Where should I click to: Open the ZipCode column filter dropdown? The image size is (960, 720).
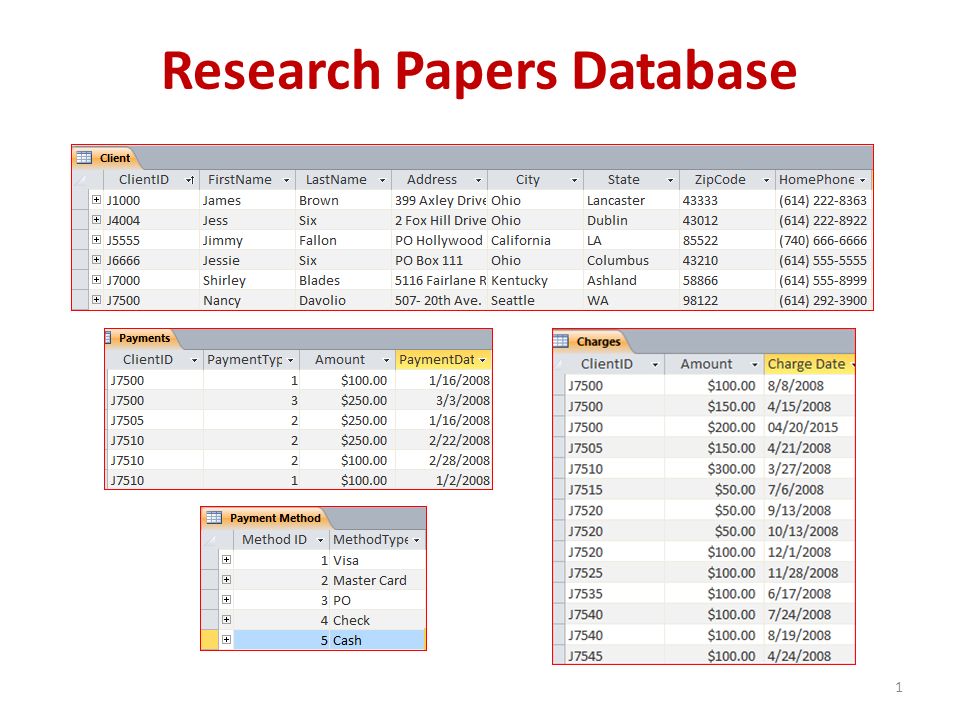[766, 180]
